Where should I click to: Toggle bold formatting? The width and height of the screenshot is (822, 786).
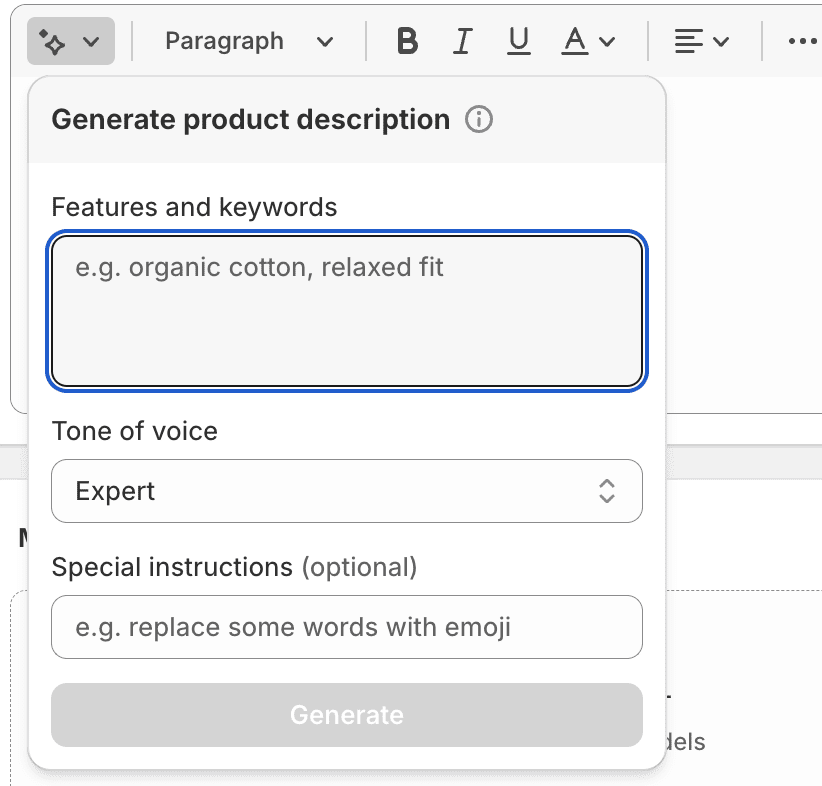click(x=407, y=41)
